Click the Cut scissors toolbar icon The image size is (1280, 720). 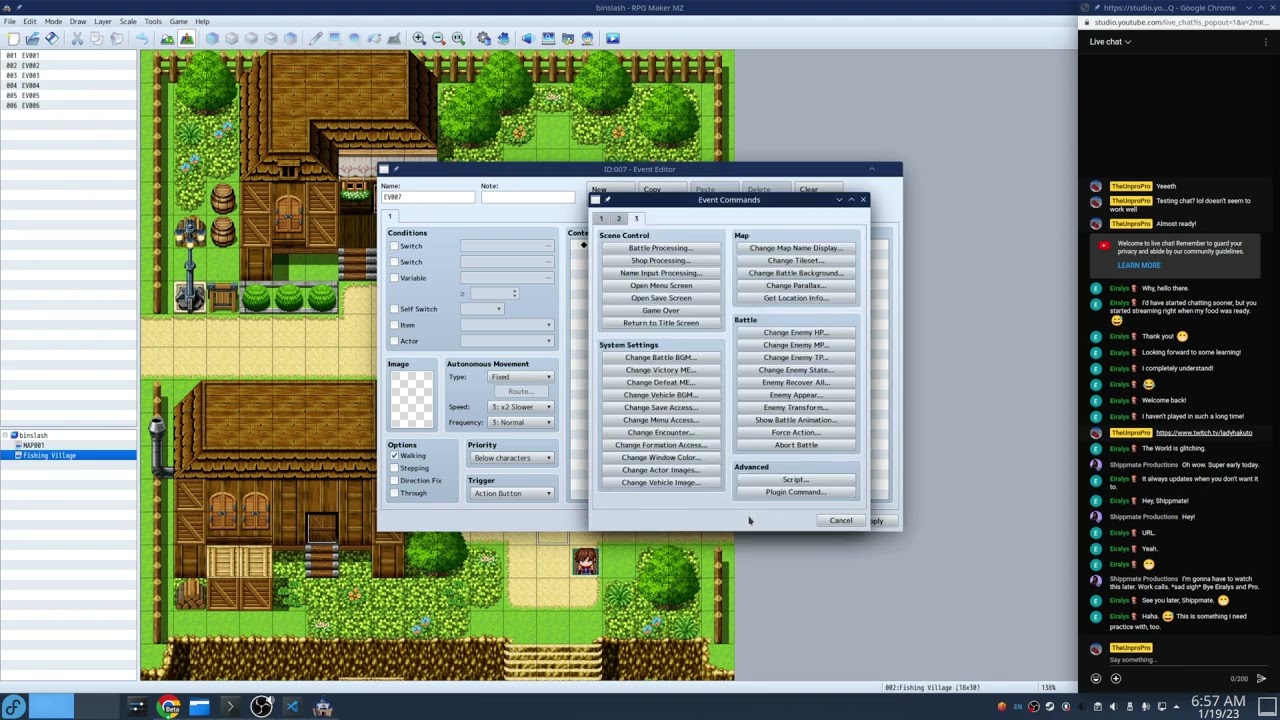pyautogui.click(x=77, y=38)
